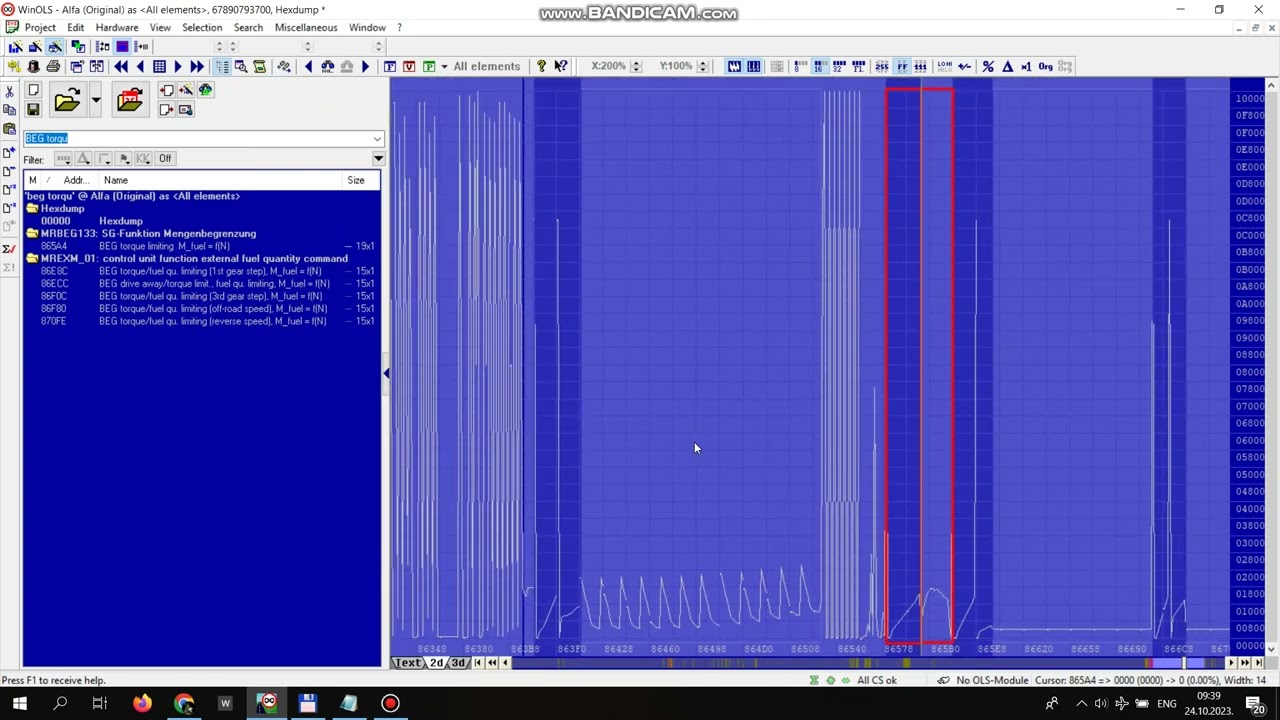Open the BEG torqu search dropdown
The image size is (1280, 720).
pos(377,139)
